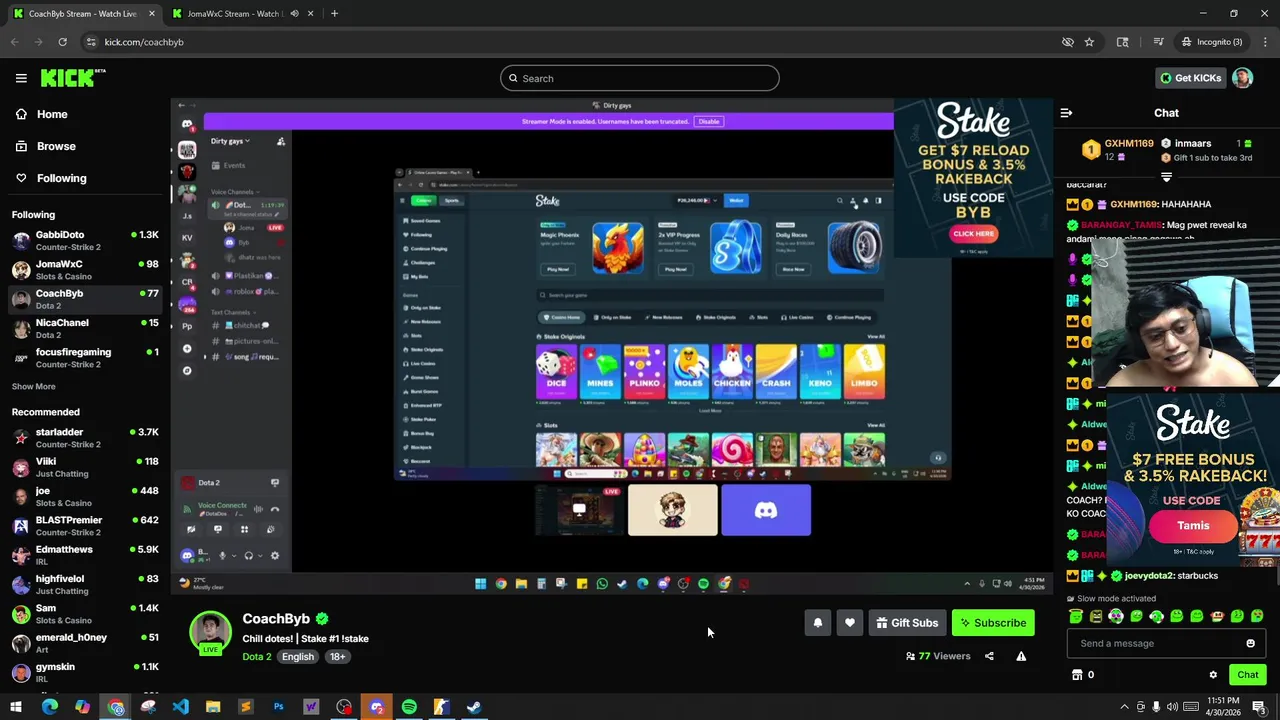Click joevydota2 username in chat
The width and height of the screenshot is (1280, 720).
click(x=1151, y=576)
